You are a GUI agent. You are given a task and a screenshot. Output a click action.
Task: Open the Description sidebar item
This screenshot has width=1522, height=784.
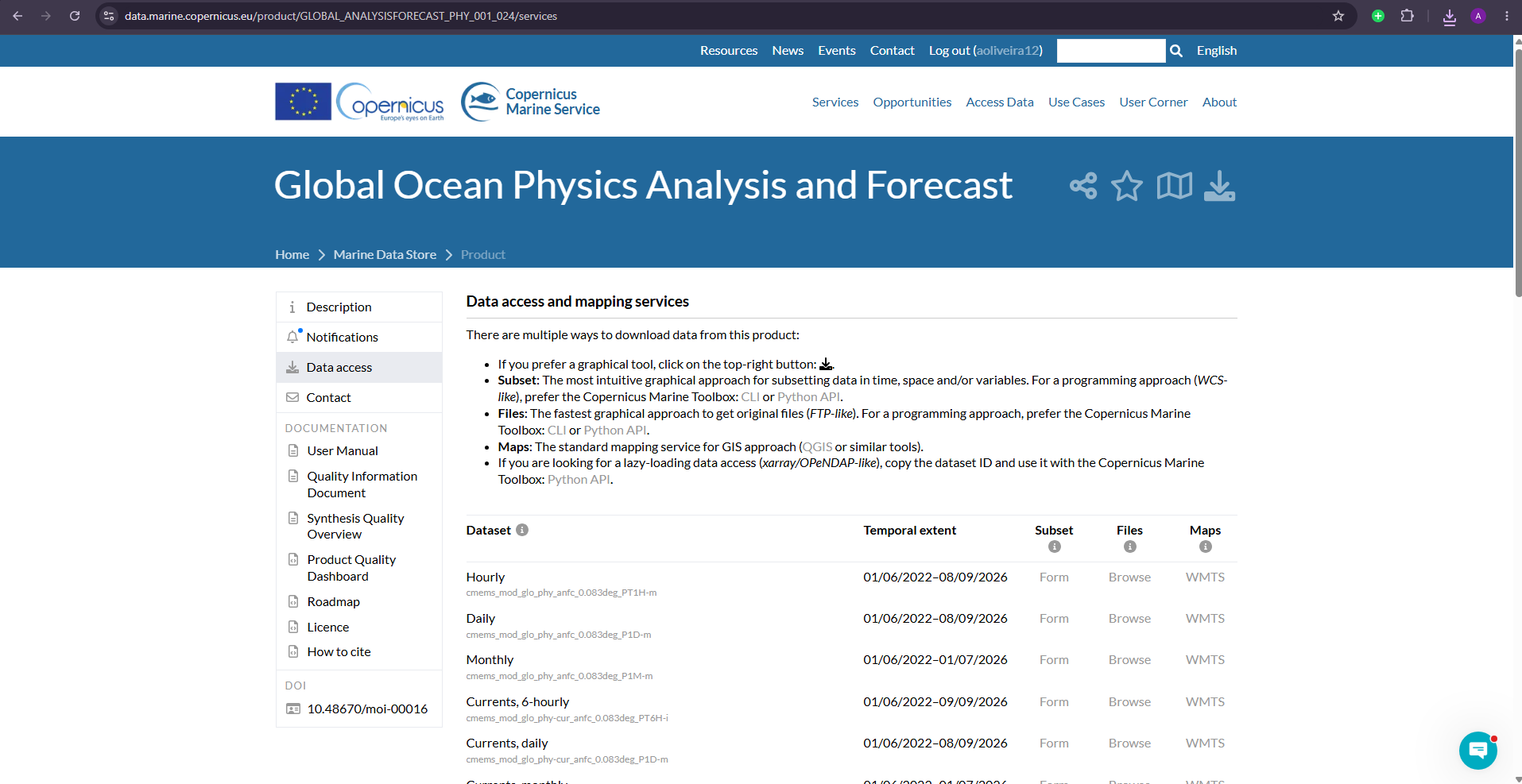pos(359,307)
